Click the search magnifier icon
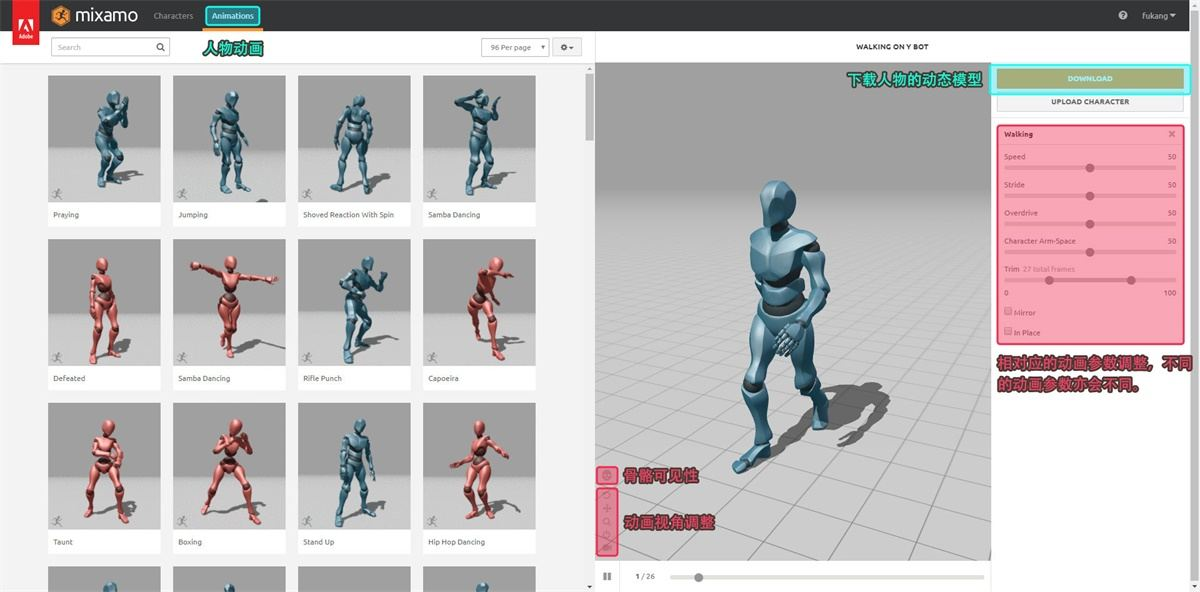 coord(160,47)
